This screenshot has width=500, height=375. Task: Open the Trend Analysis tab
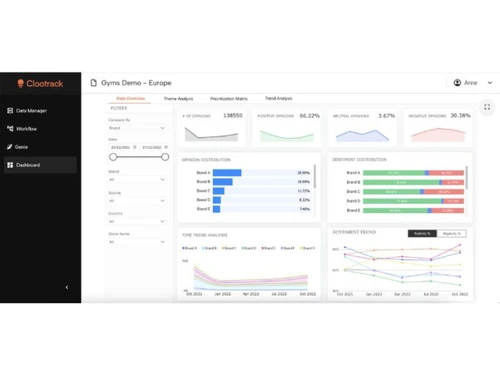(278, 98)
